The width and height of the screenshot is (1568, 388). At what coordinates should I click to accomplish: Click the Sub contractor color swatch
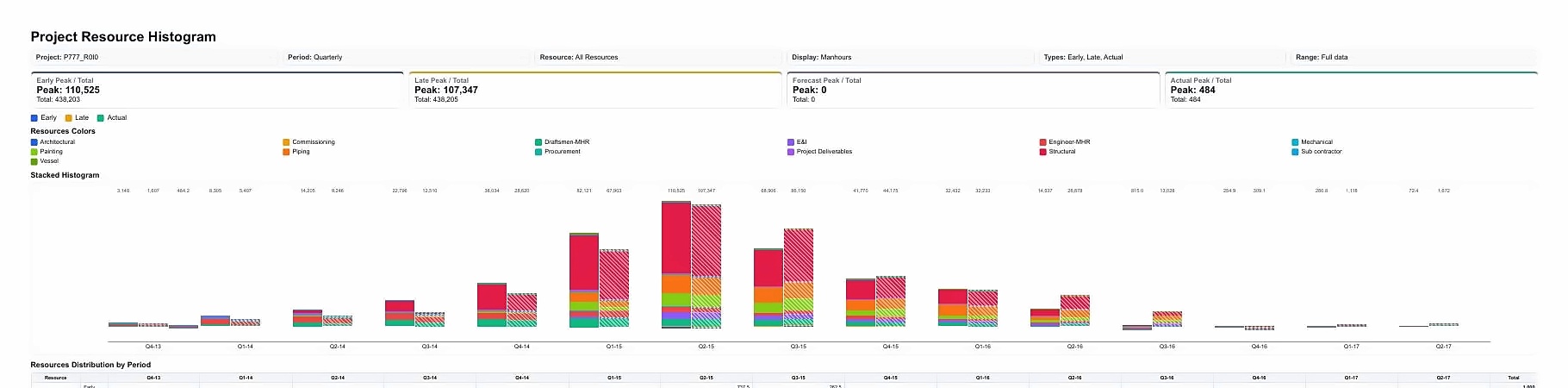[1295, 152]
